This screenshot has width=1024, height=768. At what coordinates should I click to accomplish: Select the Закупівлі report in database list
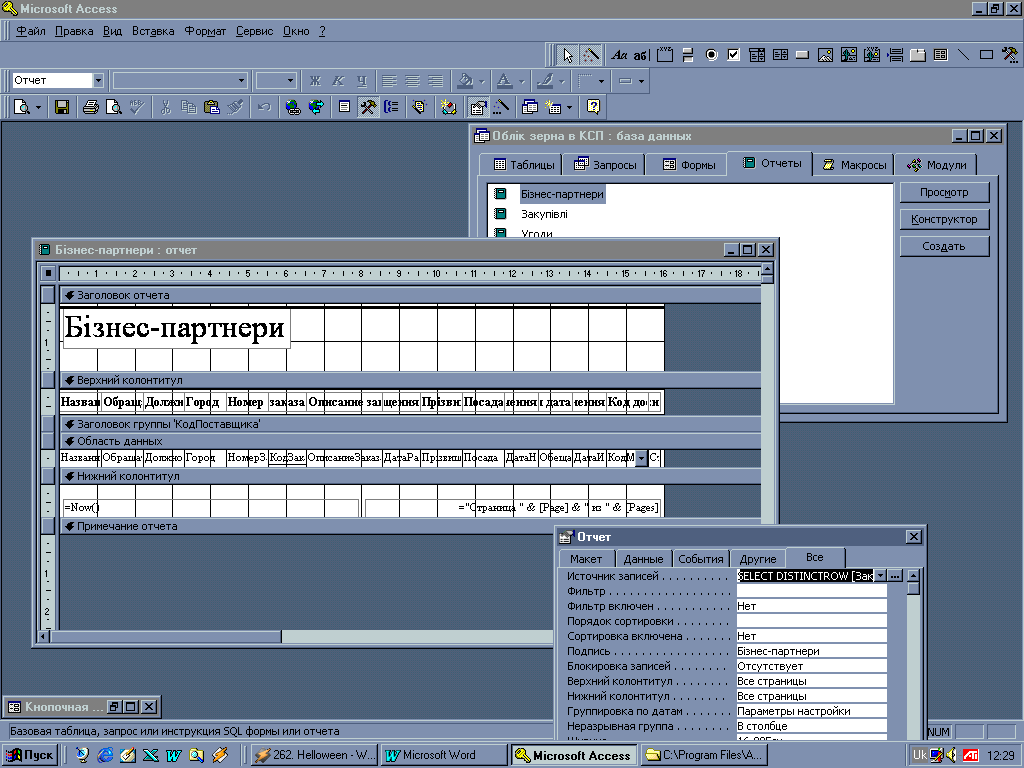click(544, 213)
